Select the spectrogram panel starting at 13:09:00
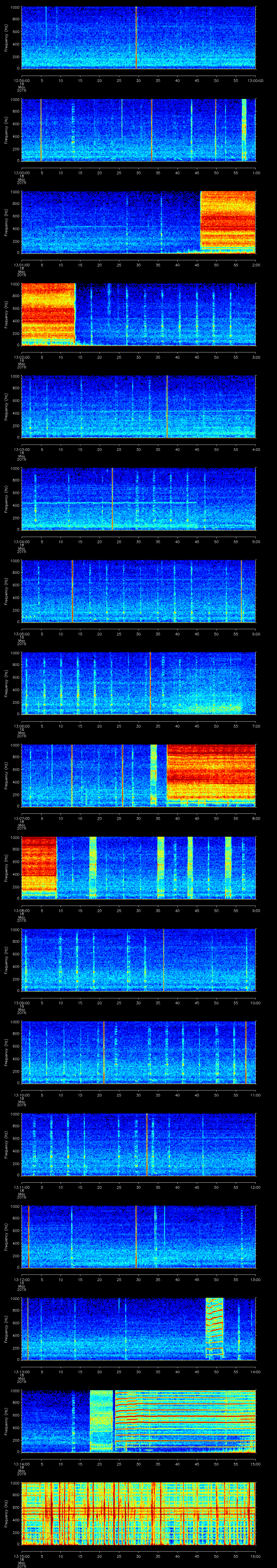 [x=138, y=960]
